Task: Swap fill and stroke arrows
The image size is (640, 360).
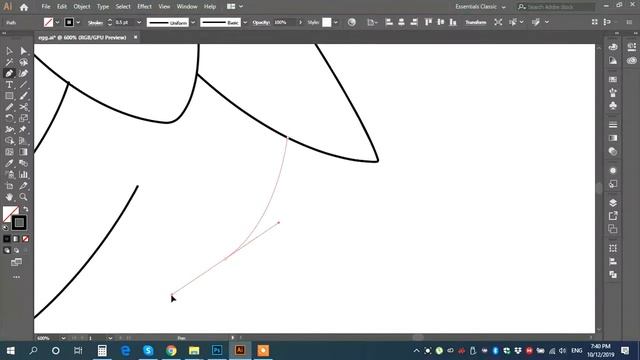Action: pos(26,209)
